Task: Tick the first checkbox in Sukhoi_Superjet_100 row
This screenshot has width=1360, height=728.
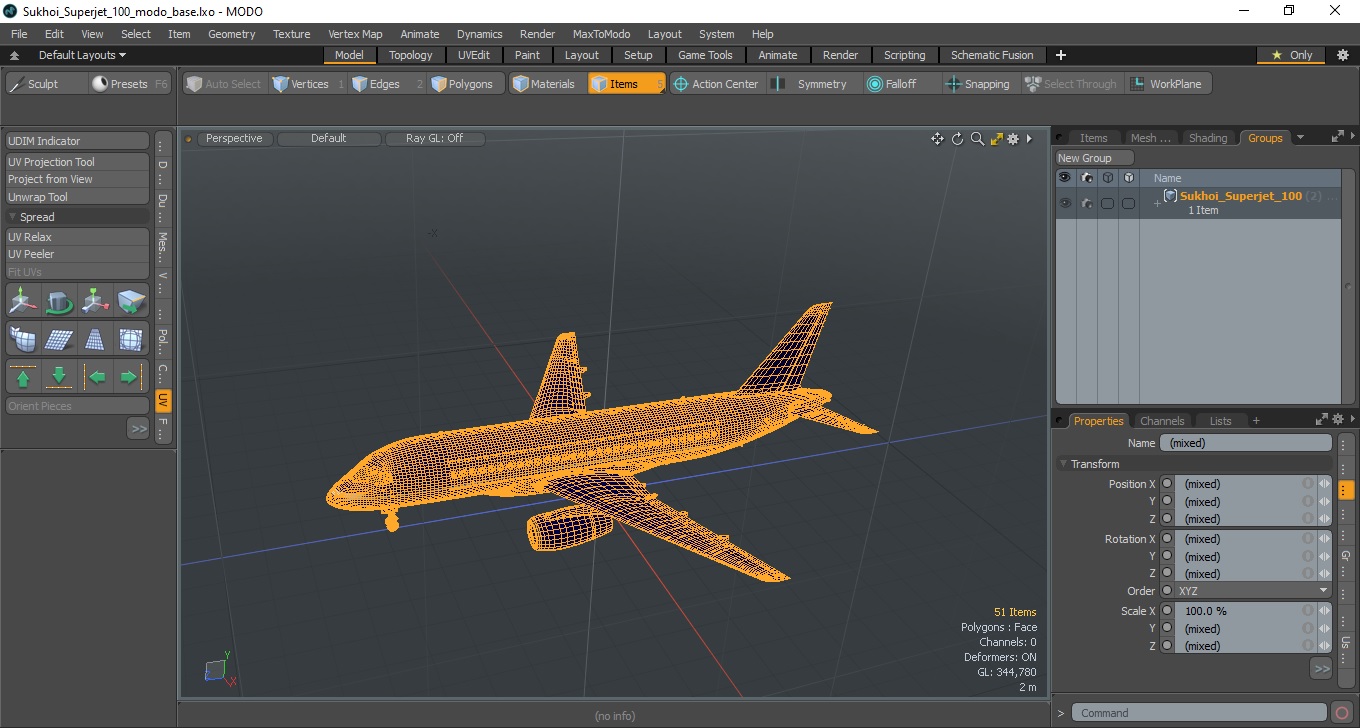Action: coord(1107,203)
